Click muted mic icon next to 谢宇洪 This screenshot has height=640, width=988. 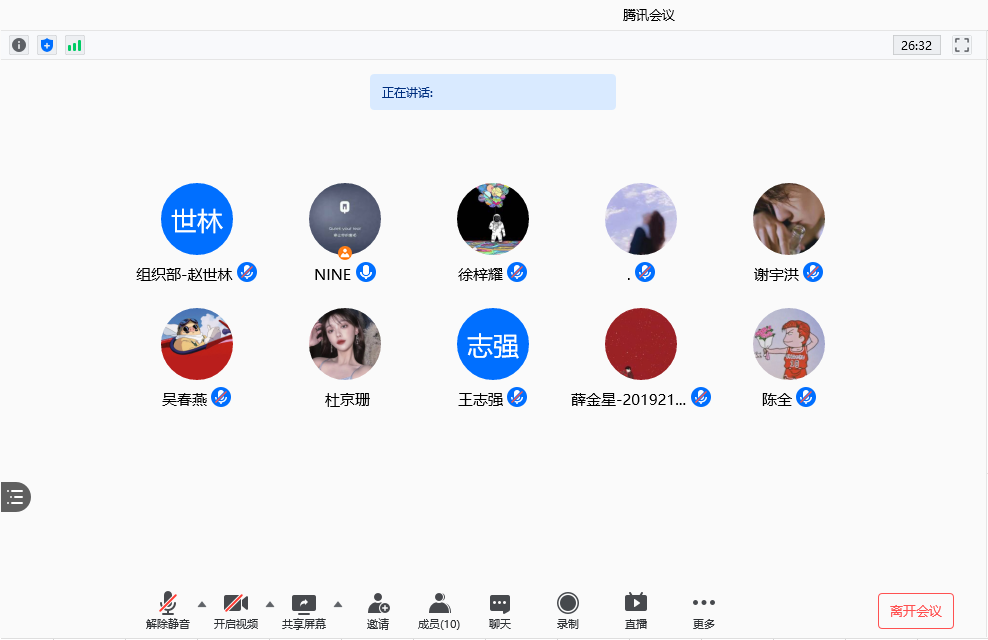(813, 272)
